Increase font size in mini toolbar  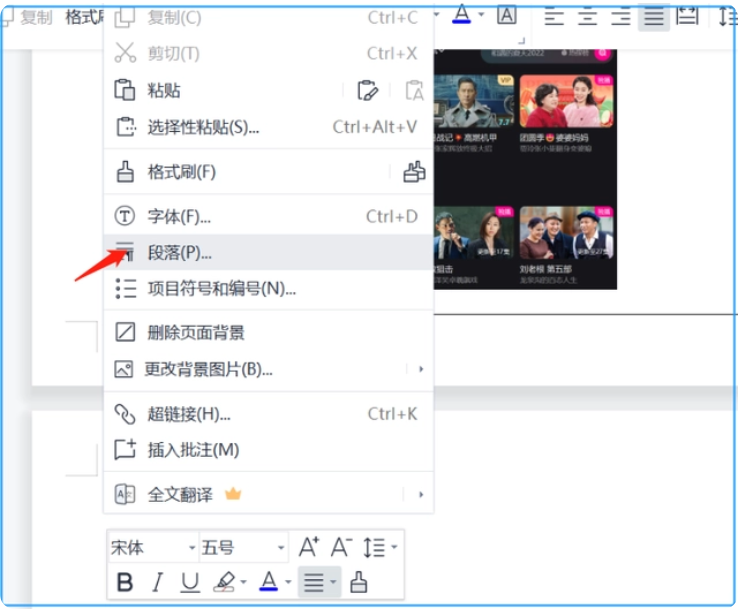click(309, 547)
